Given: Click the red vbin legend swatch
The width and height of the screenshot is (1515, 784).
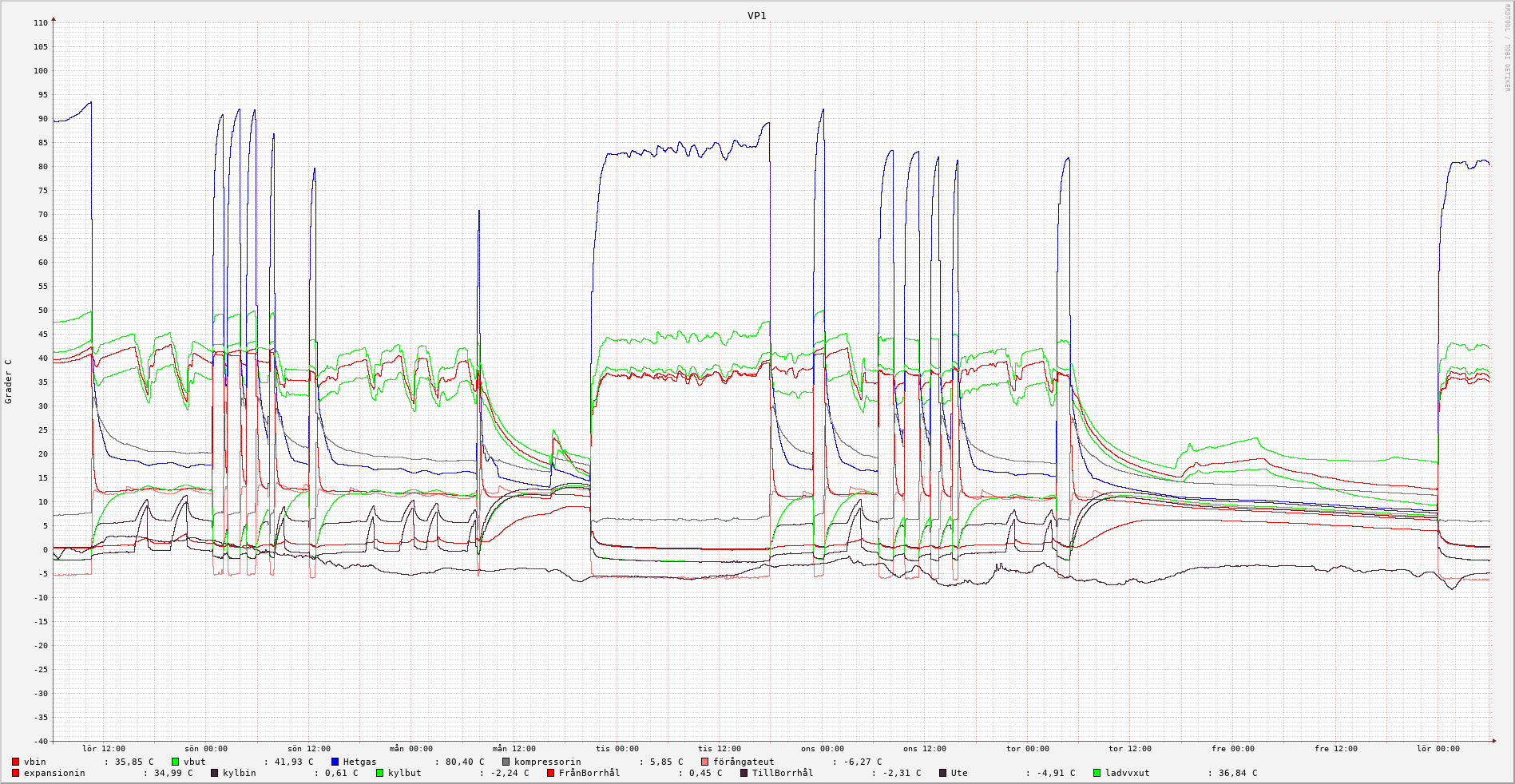Looking at the screenshot, I should pyautogui.click(x=16, y=762).
